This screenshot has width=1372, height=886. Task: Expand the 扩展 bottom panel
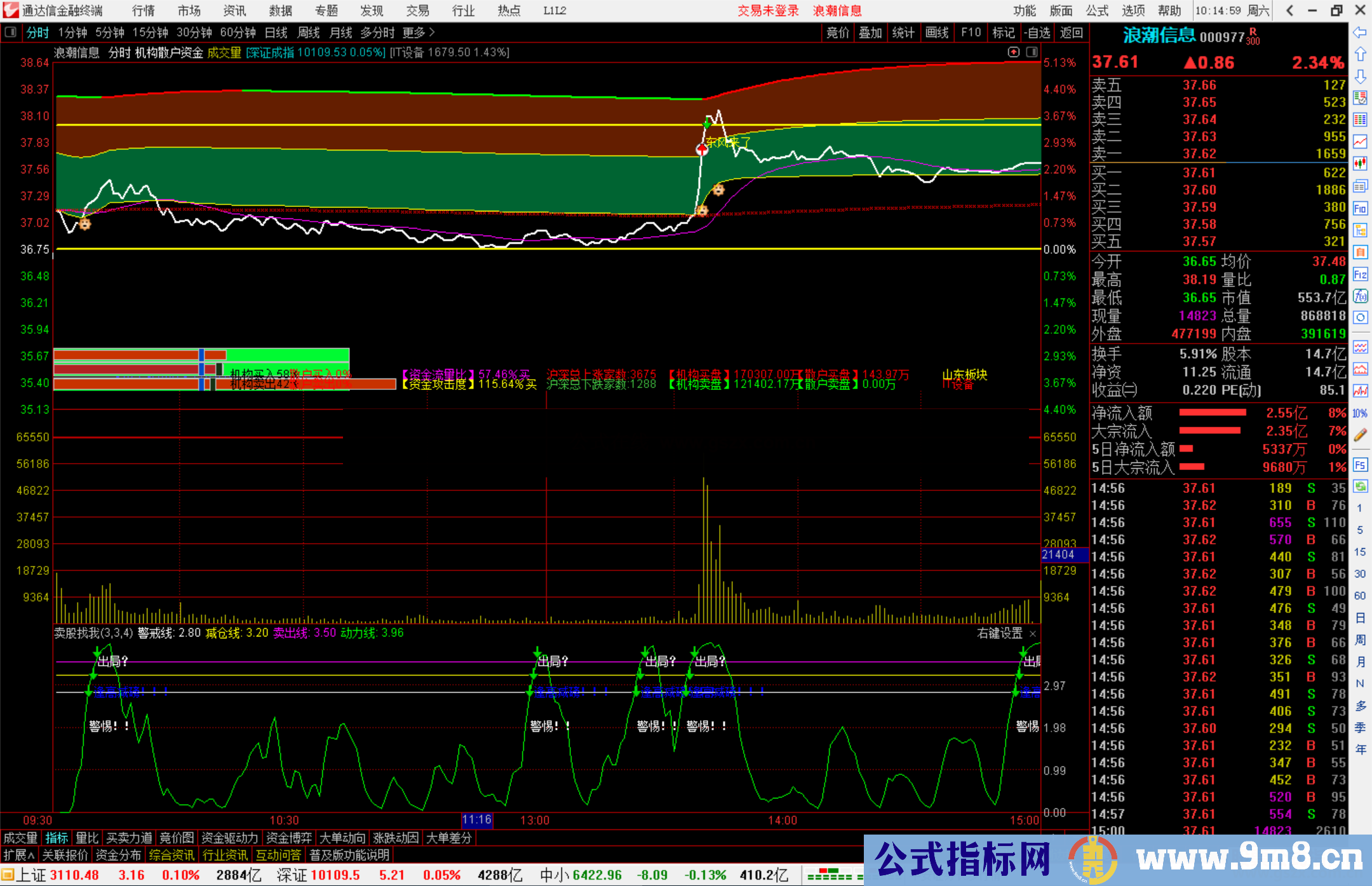pos(19,855)
